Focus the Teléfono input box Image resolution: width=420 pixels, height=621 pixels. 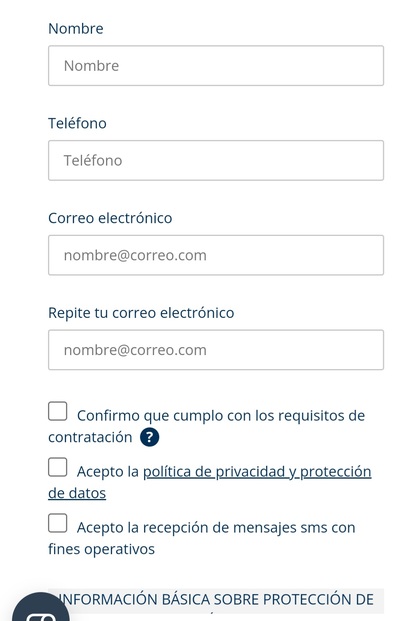[x=216, y=160]
